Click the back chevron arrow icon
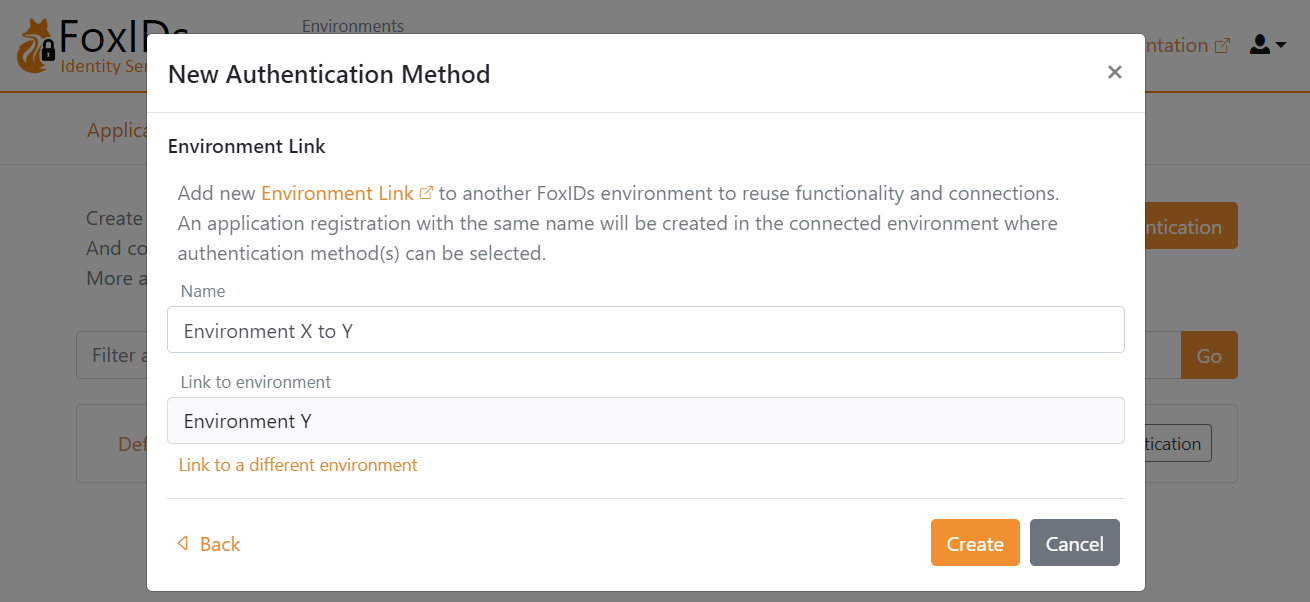Viewport: 1310px width, 602px height. [182, 543]
